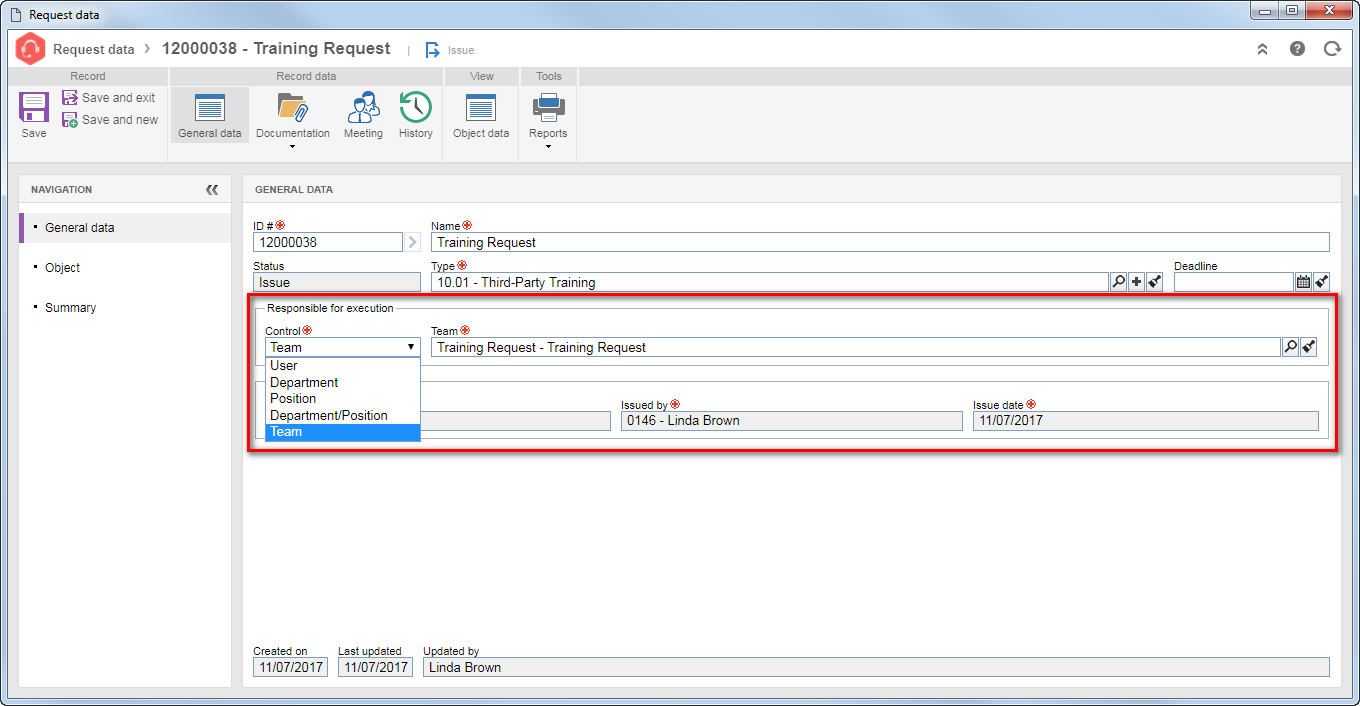Click the Save floppy disk icon
Viewport: 1360px width, 706px height.
(34, 107)
